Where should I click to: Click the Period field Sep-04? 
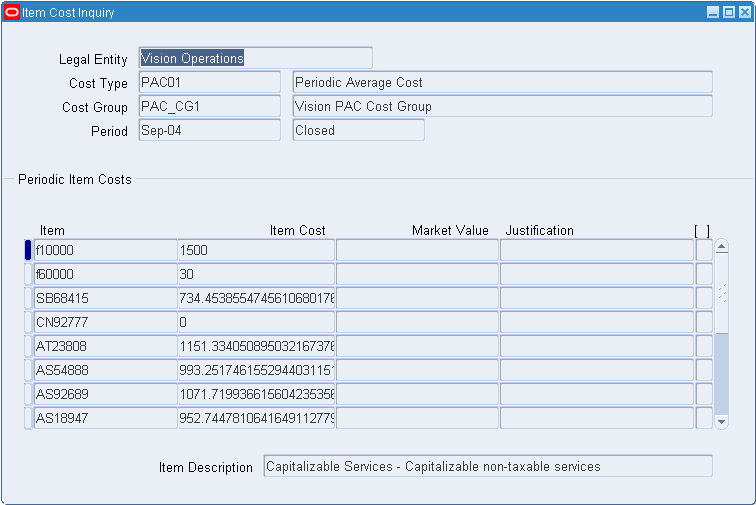(209, 130)
